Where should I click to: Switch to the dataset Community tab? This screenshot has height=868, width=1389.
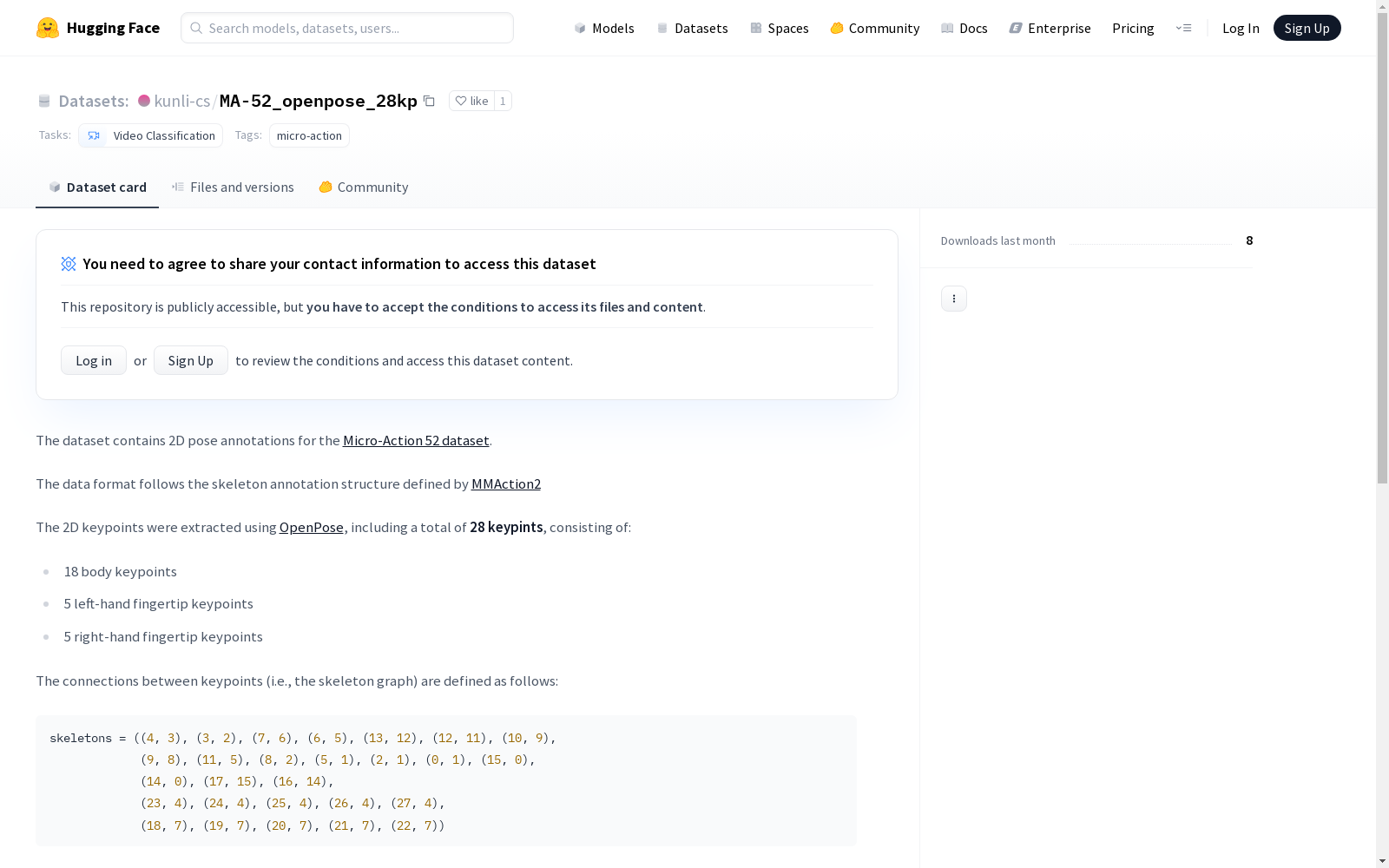pyautogui.click(x=363, y=187)
